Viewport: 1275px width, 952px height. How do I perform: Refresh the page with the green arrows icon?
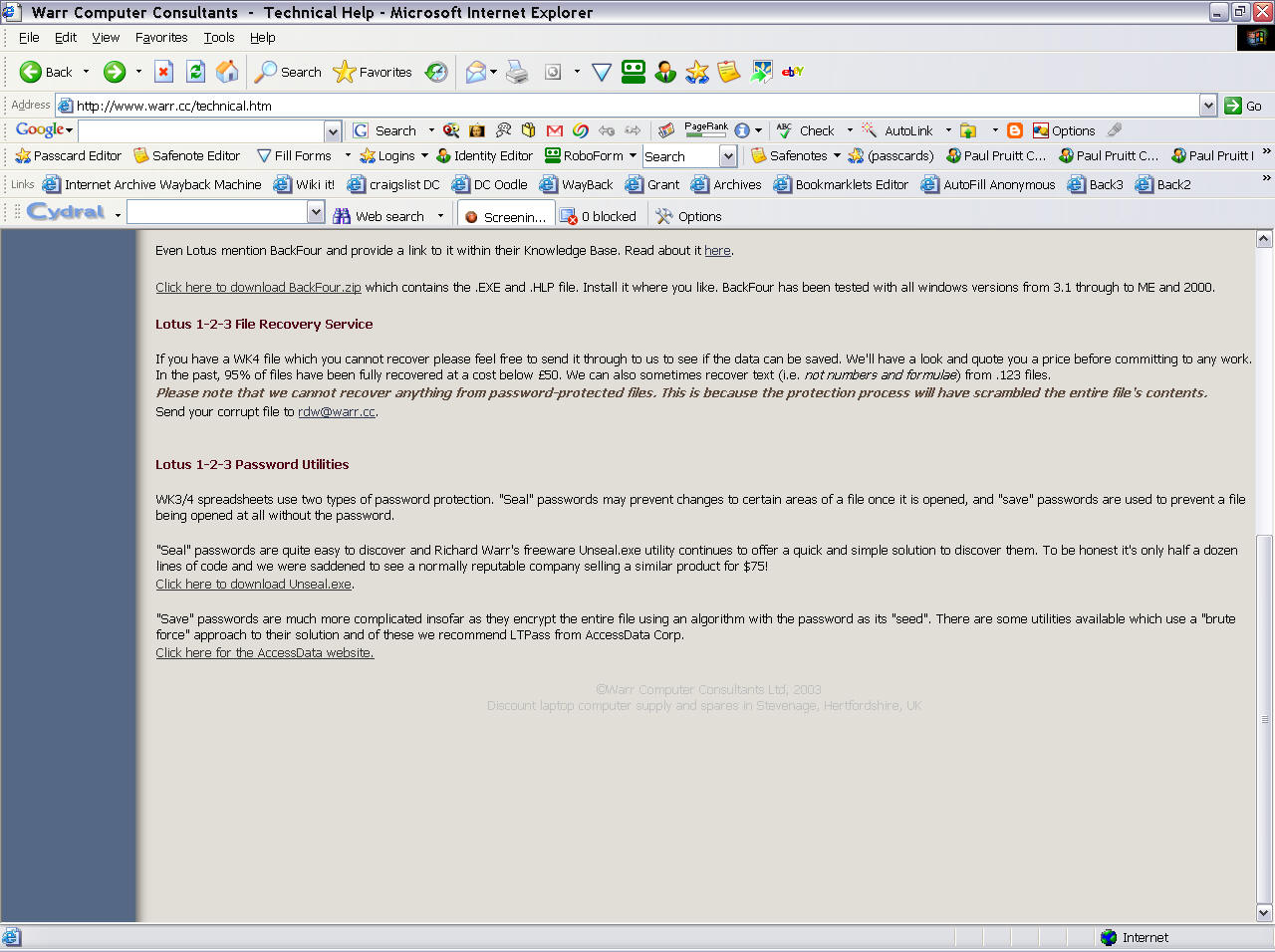coord(196,72)
